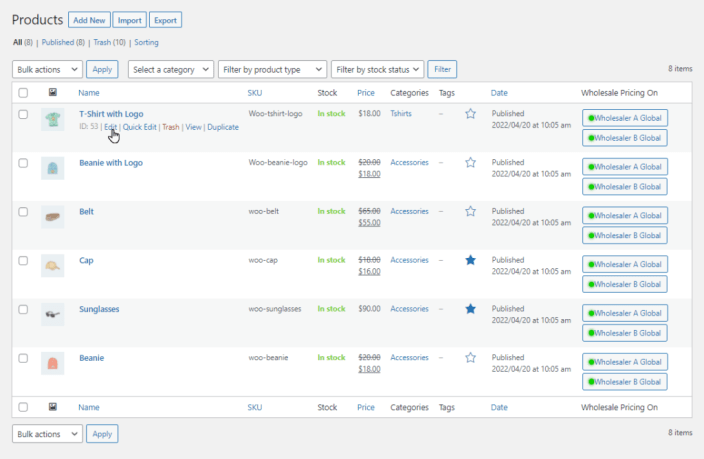Switch to the Published products view
The height and width of the screenshot is (459, 704).
(x=64, y=43)
